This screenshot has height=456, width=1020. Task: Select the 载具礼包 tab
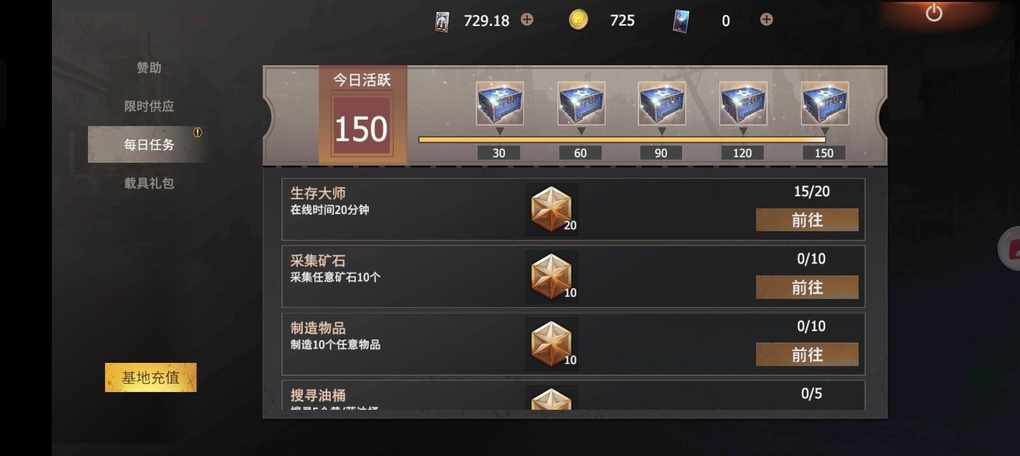point(149,183)
